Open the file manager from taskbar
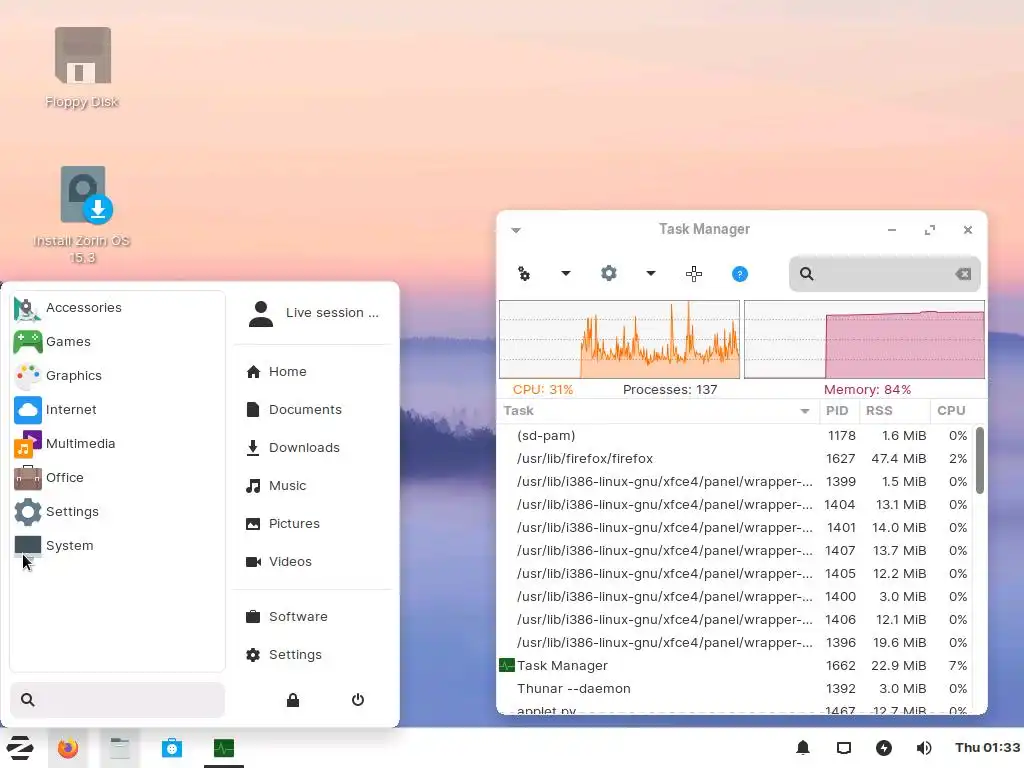 (120, 748)
